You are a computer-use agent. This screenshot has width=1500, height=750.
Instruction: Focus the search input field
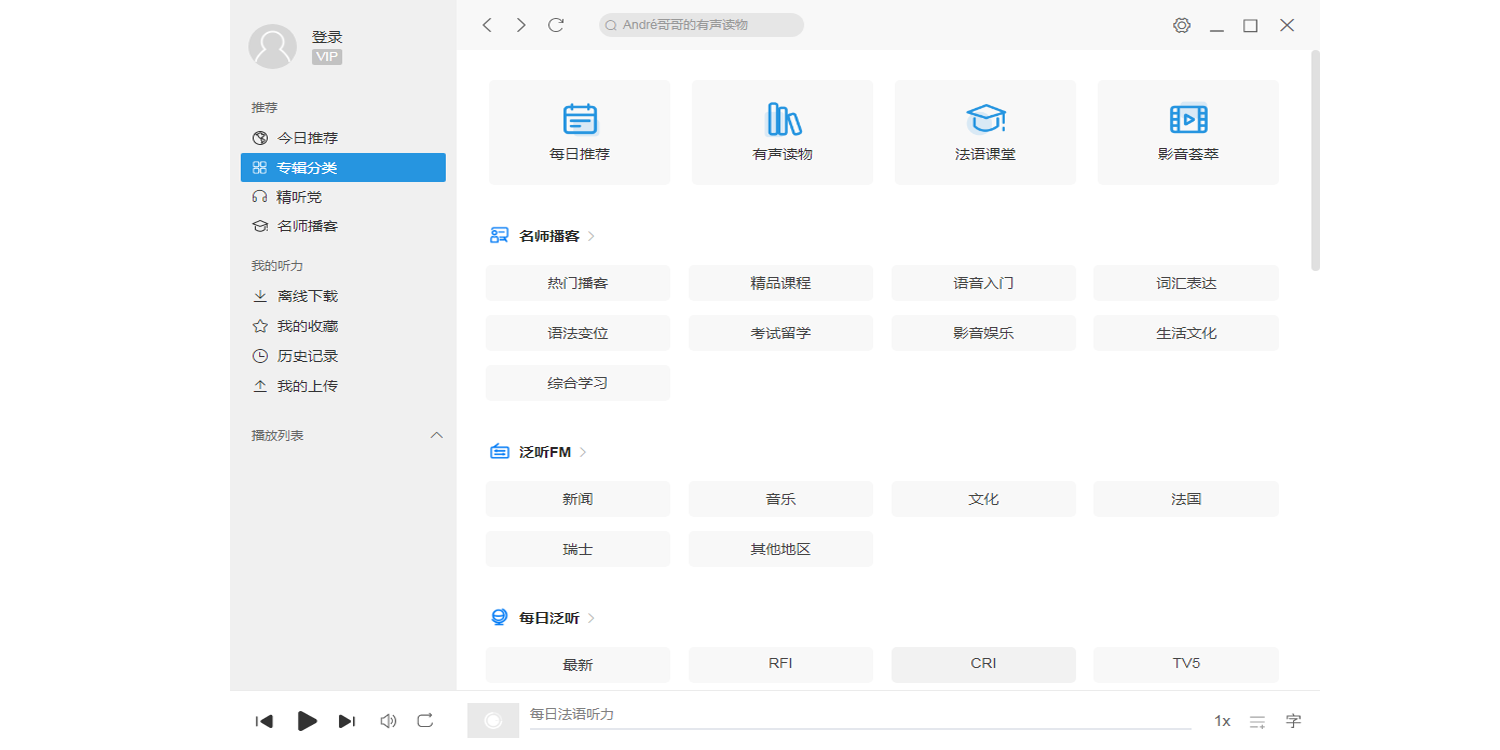click(x=701, y=25)
